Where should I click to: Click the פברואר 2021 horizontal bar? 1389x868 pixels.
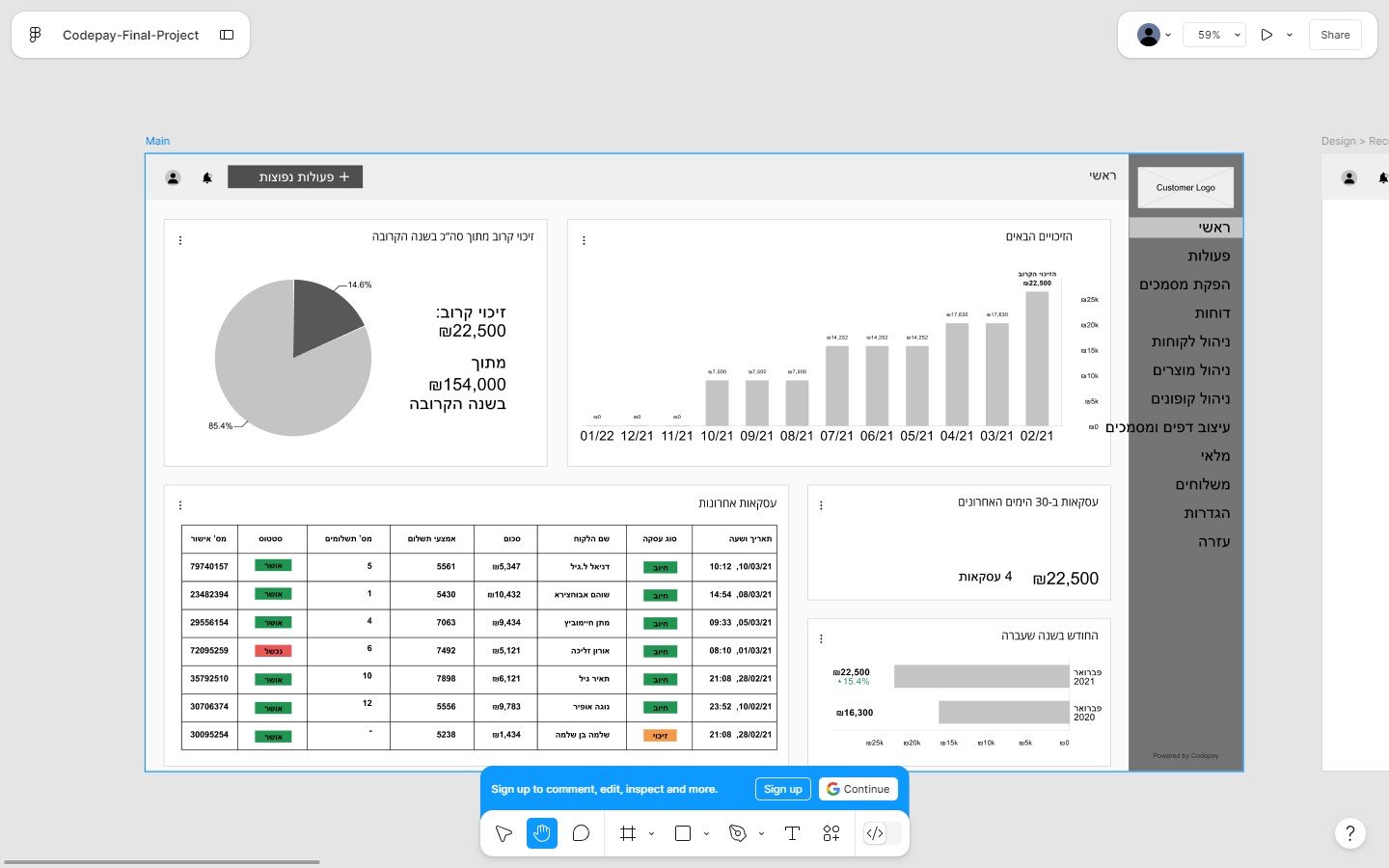[982, 676]
